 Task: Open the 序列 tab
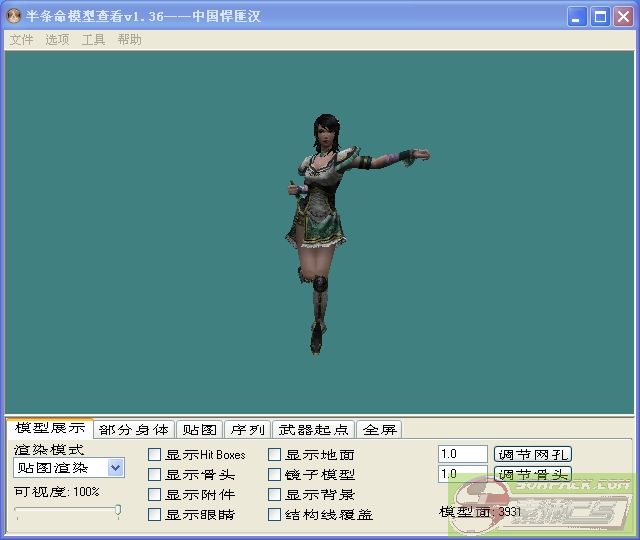pos(247,430)
